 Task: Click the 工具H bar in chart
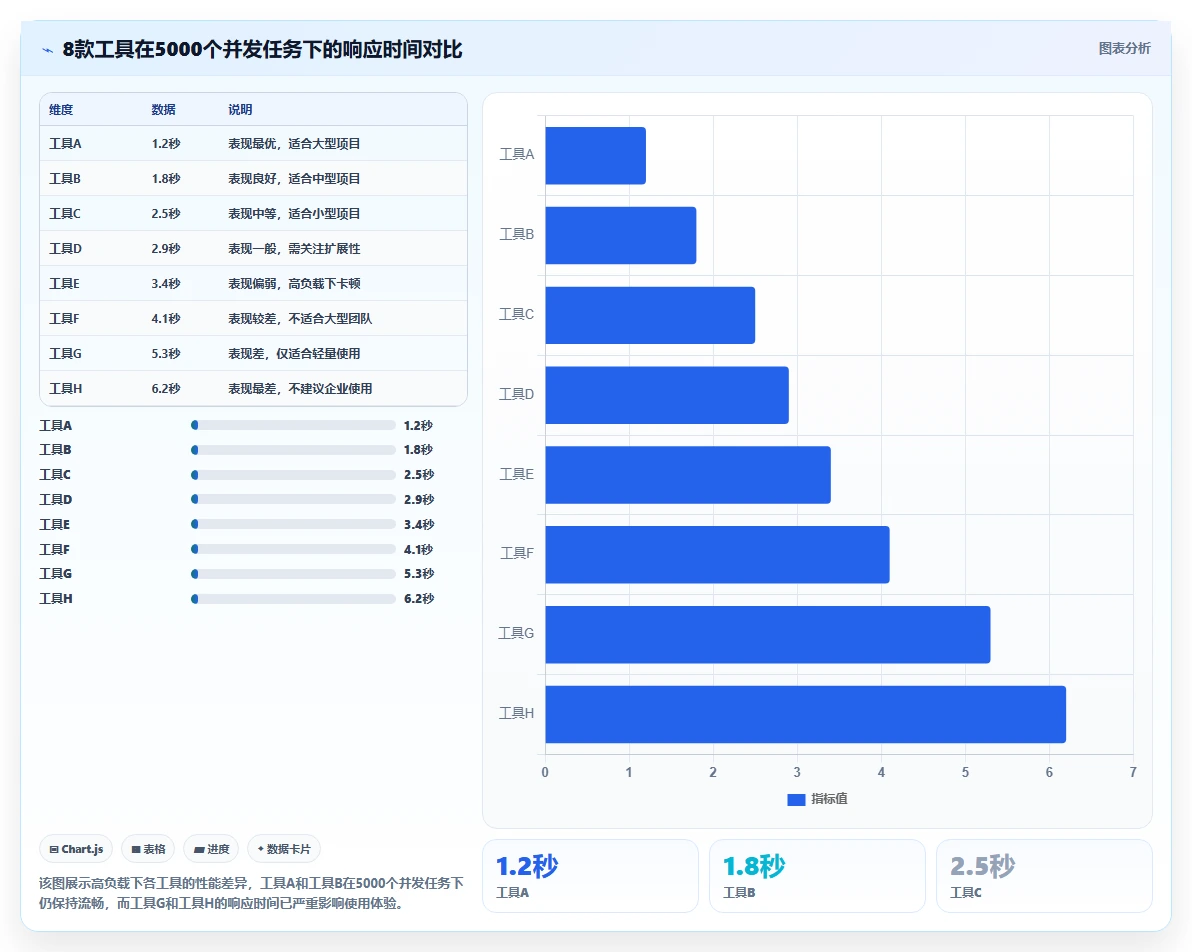[806, 714]
